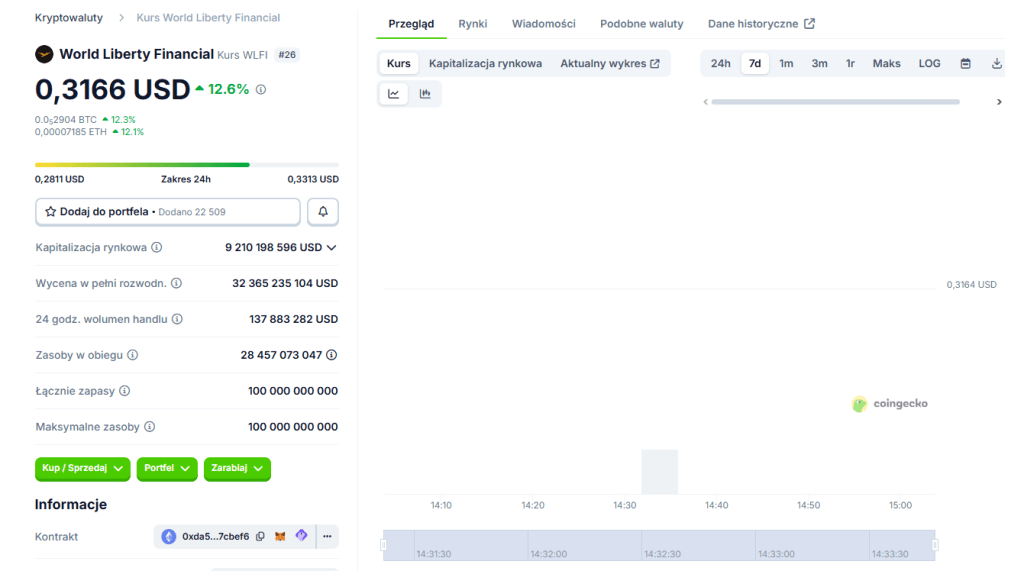Screen dimensions: 1024x571
Task: Open the calendar date range picker
Action: point(965,63)
